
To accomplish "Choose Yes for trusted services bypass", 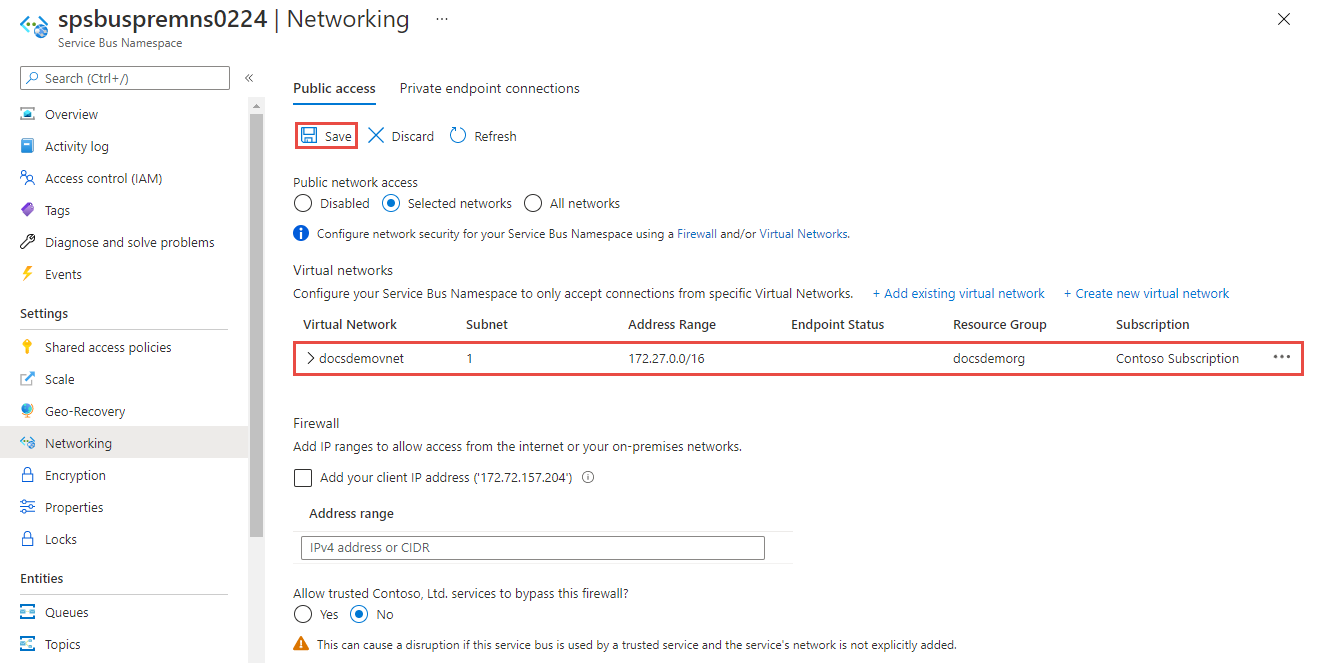I will (303, 614).
